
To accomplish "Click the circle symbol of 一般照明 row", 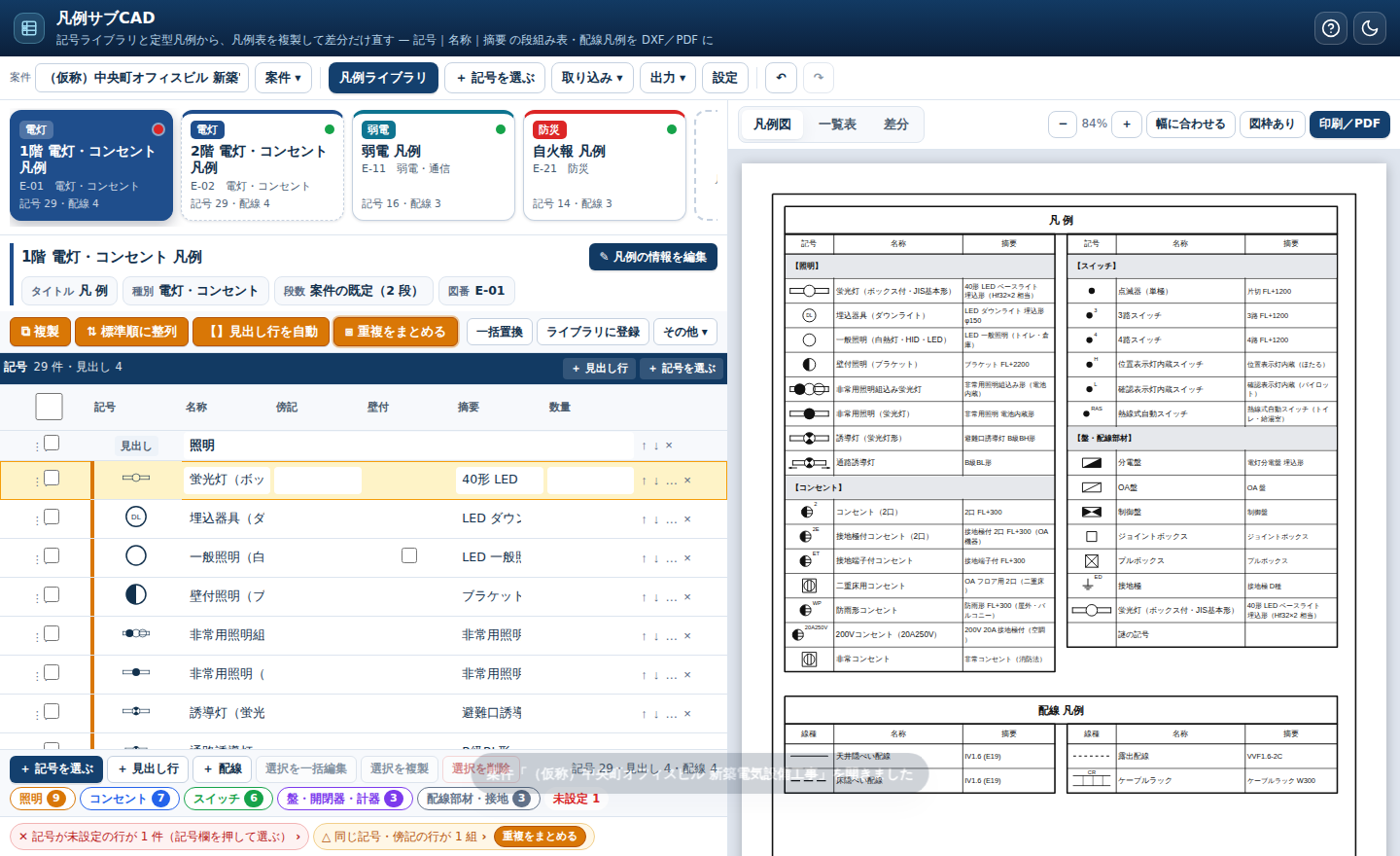I will (136, 556).
